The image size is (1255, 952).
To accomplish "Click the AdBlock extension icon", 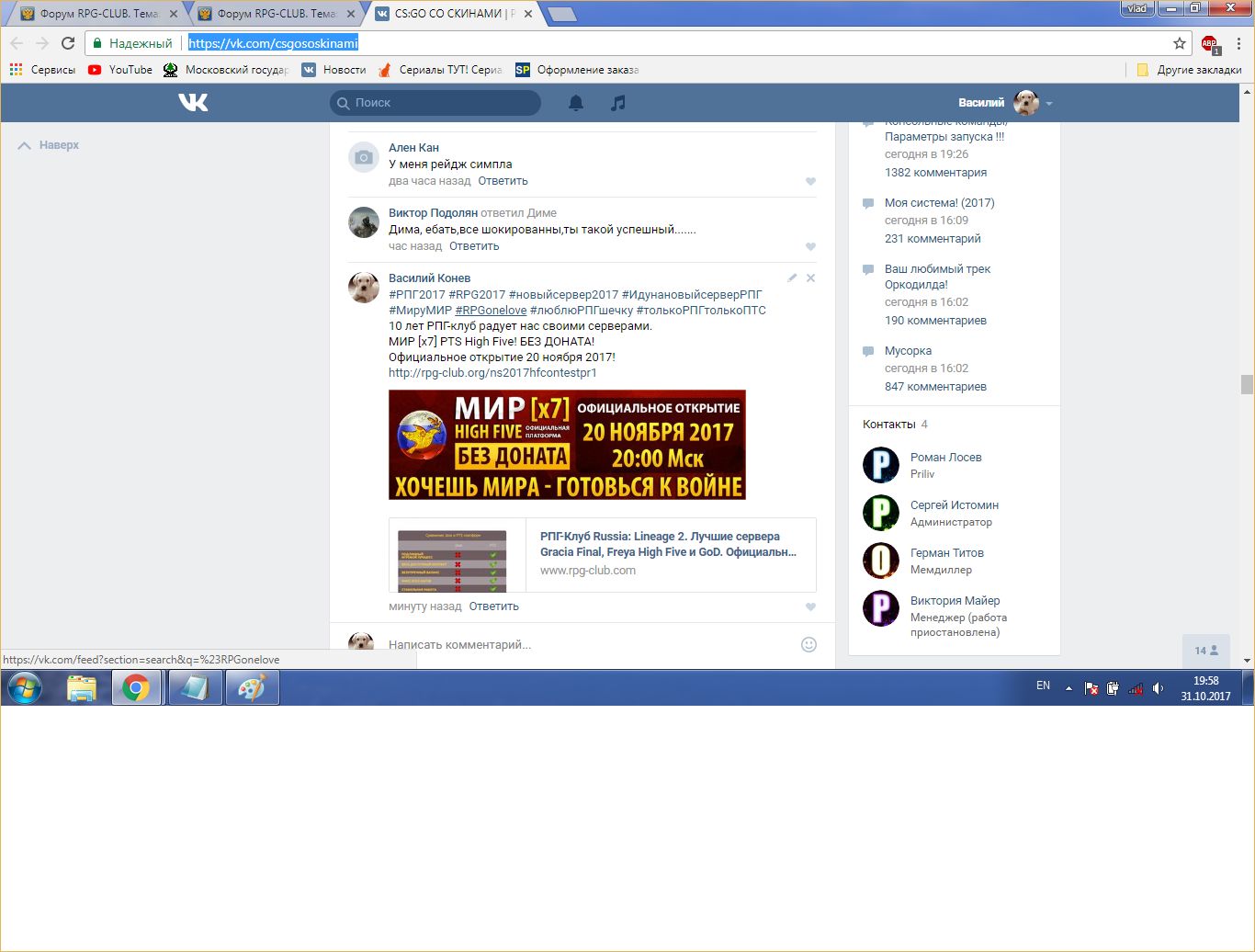I will (1209, 43).
